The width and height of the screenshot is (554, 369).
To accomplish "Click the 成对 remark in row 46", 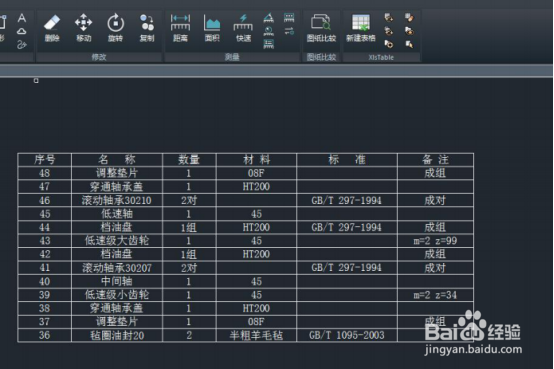I will pyautogui.click(x=435, y=200).
